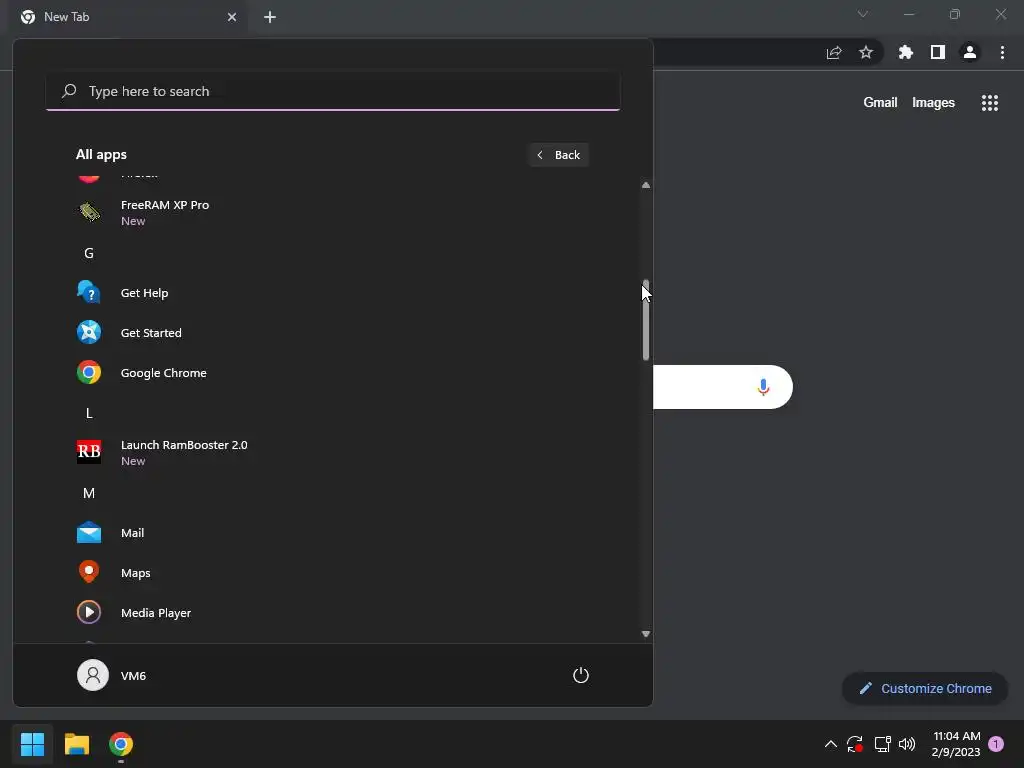Click the scrollbar up arrow in All apps
The width and height of the screenshot is (1024, 768).
click(x=645, y=185)
